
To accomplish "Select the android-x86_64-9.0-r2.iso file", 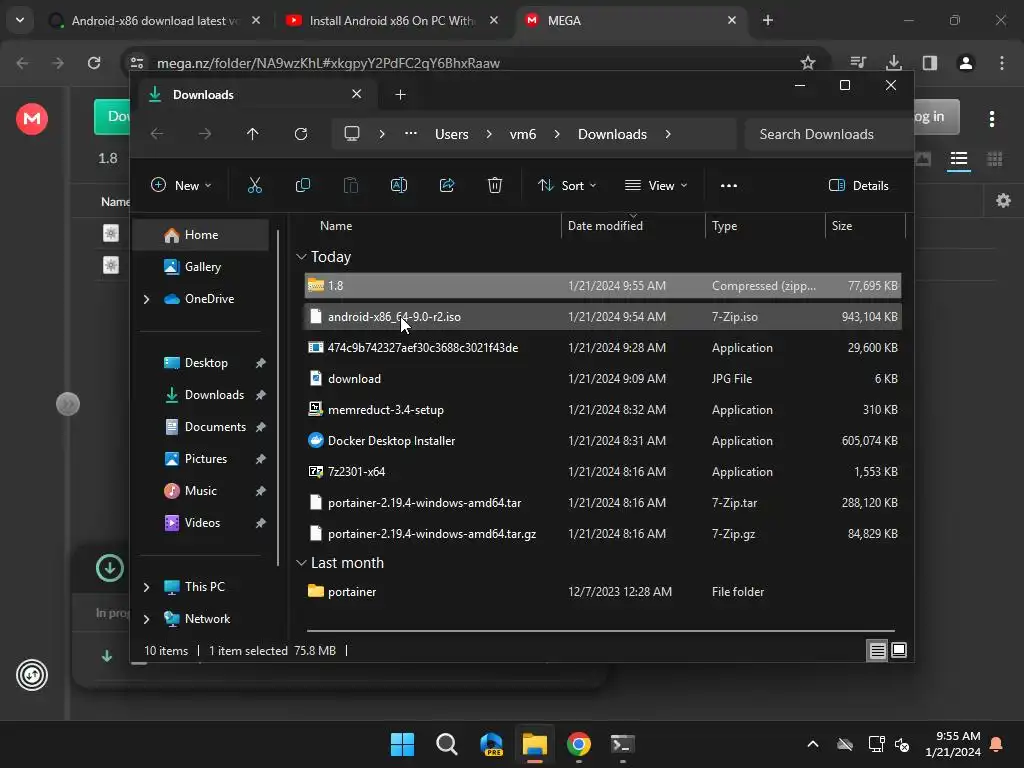I will click(x=603, y=317).
